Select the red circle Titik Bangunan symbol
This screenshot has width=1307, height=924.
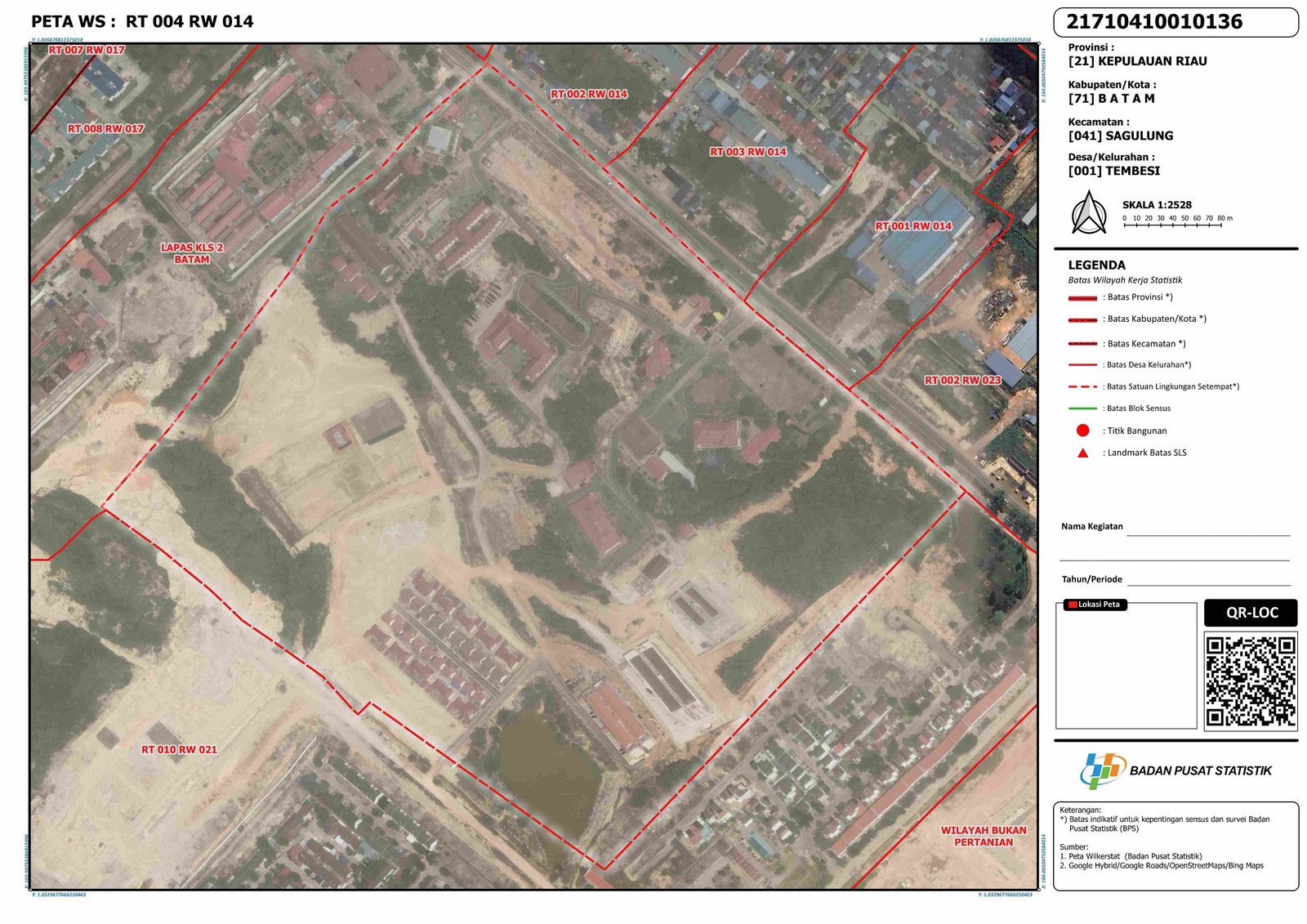1082,431
